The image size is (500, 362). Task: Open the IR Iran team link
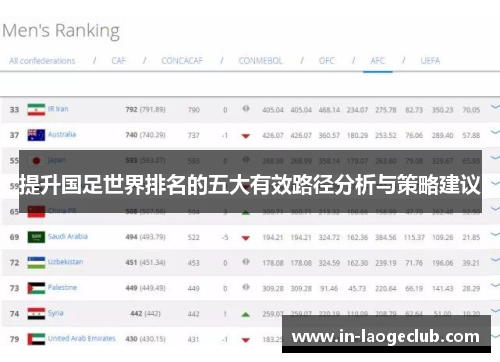click(x=58, y=109)
